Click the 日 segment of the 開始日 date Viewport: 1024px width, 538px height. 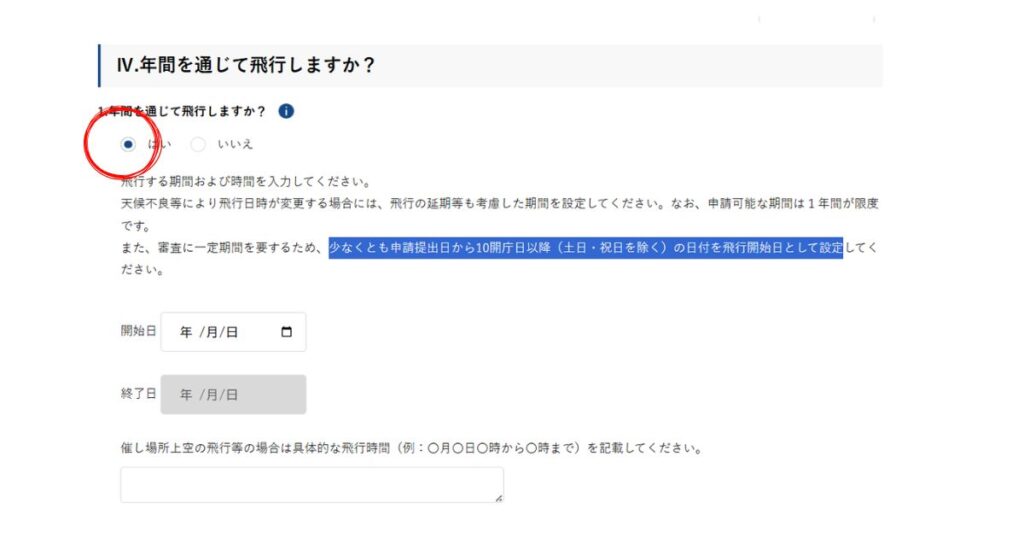tap(231, 332)
